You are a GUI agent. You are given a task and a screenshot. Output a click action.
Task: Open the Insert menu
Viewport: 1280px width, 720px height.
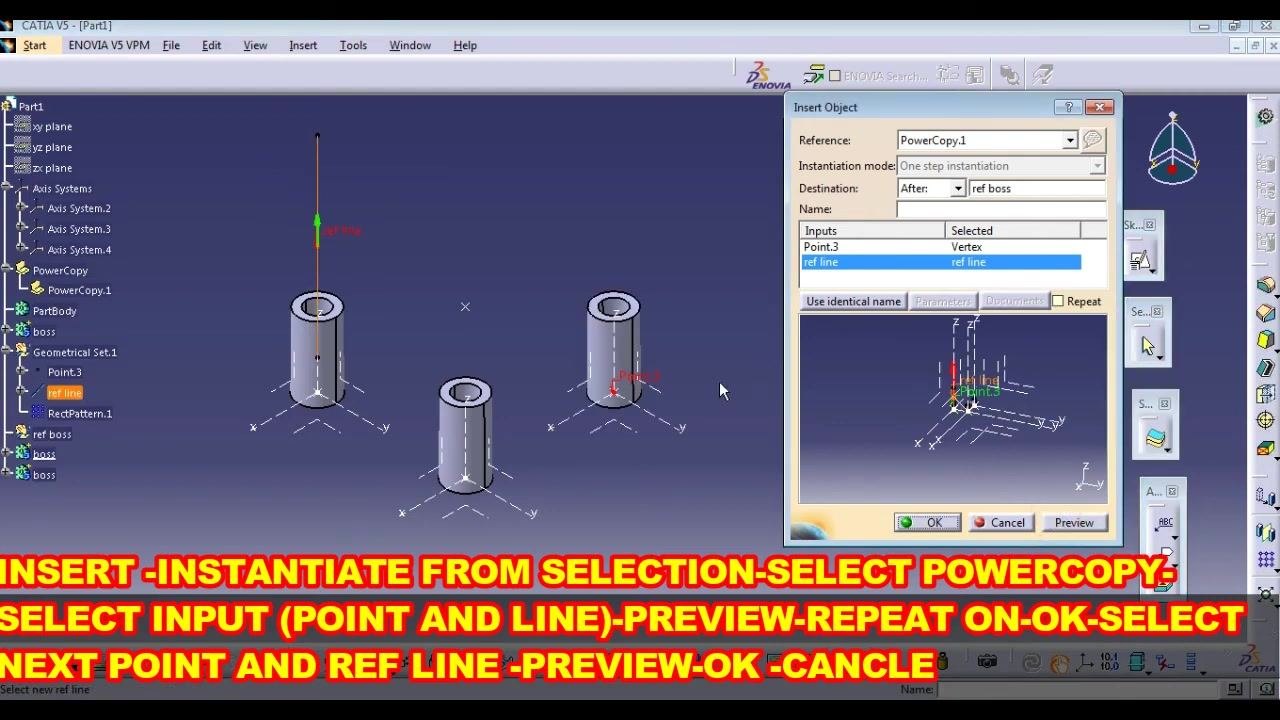[303, 45]
